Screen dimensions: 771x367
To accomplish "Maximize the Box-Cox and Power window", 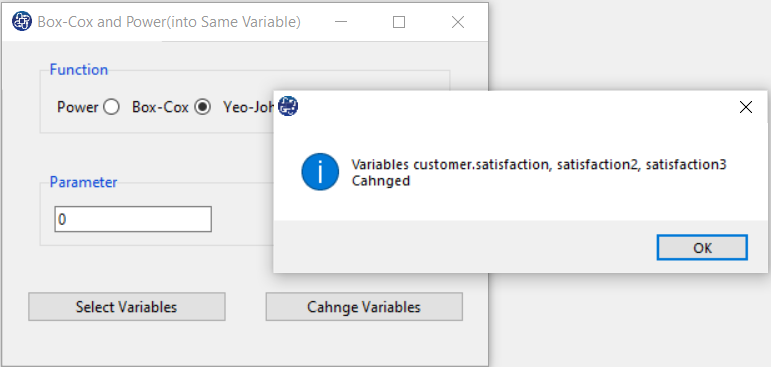I will pyautogui.click(x=399, y=22).
